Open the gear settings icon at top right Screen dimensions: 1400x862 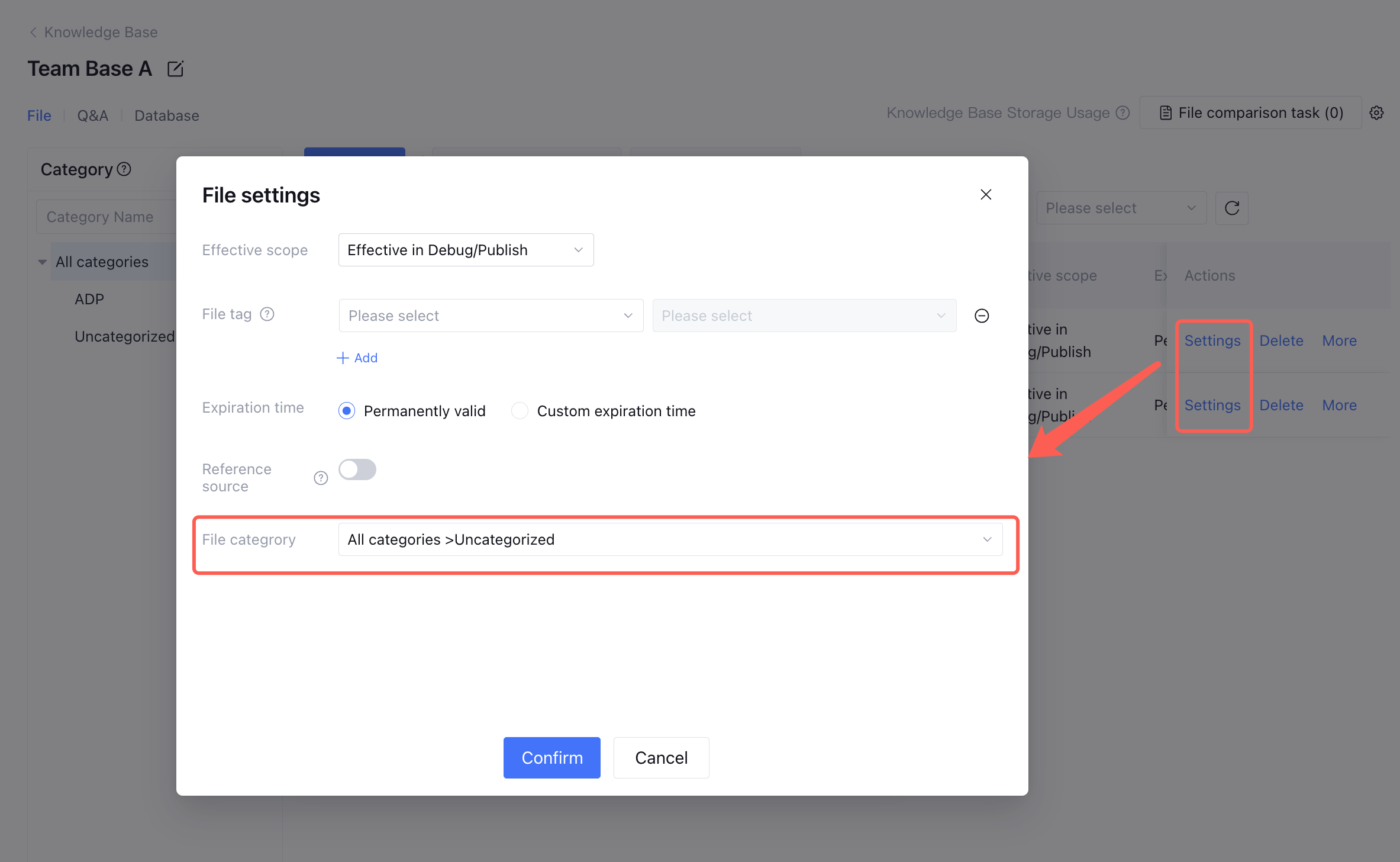click(x=1377, y=112)
